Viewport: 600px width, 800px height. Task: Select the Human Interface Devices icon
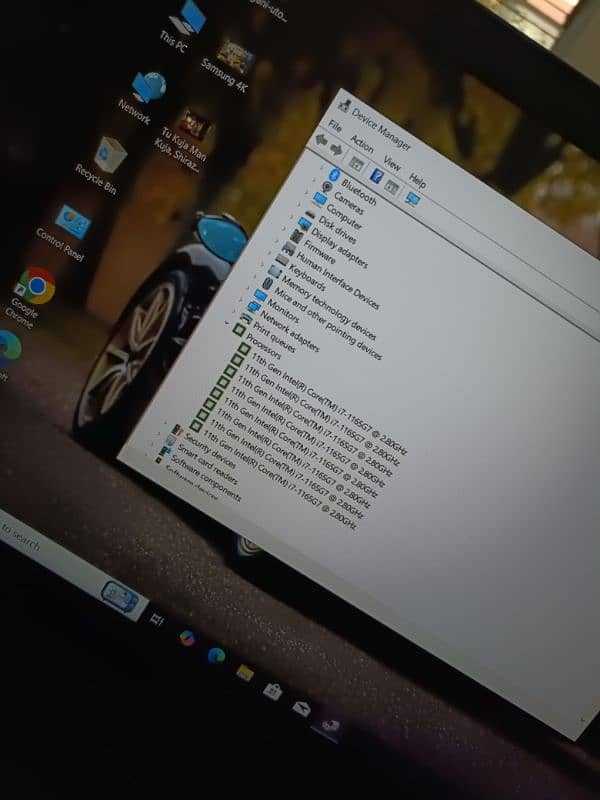click(x=289, y=248)
